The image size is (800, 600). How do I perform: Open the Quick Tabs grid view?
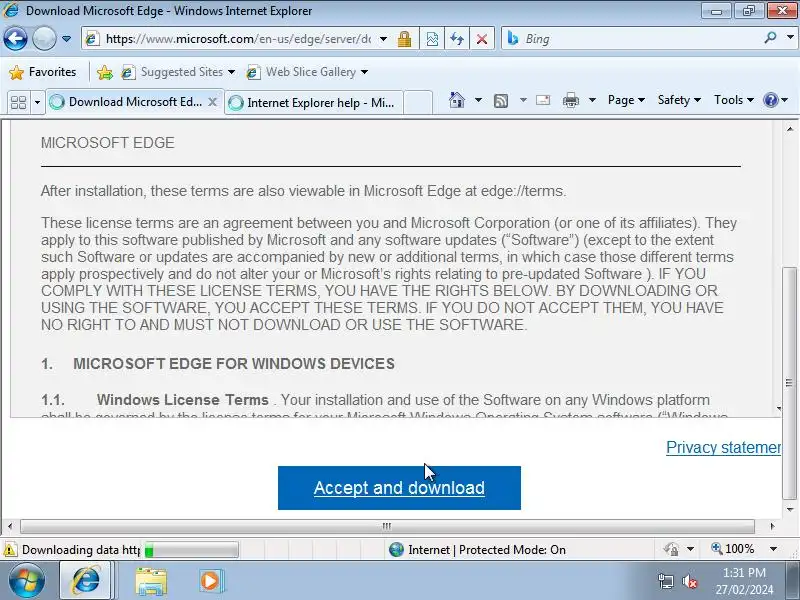(x=18, y=103)
